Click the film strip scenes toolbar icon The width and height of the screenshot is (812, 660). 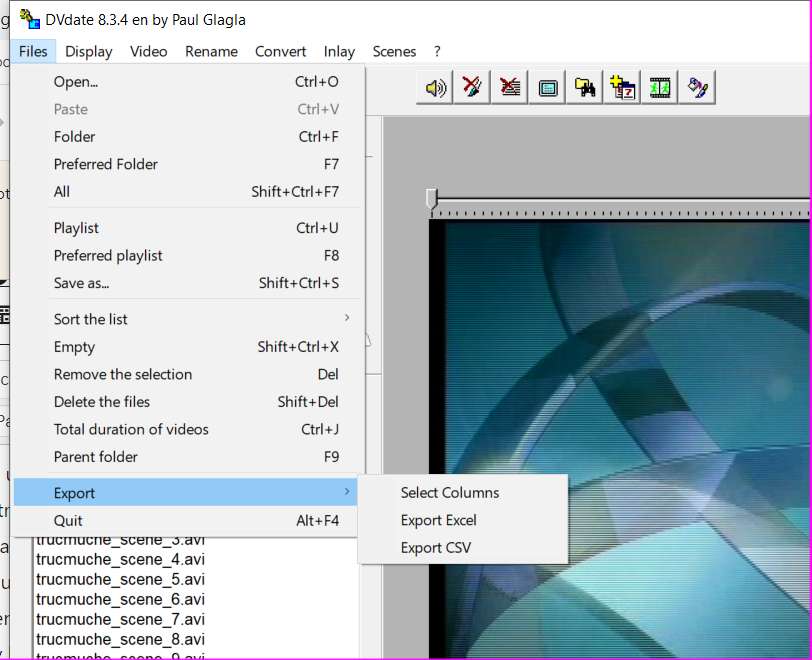point(660,88)
